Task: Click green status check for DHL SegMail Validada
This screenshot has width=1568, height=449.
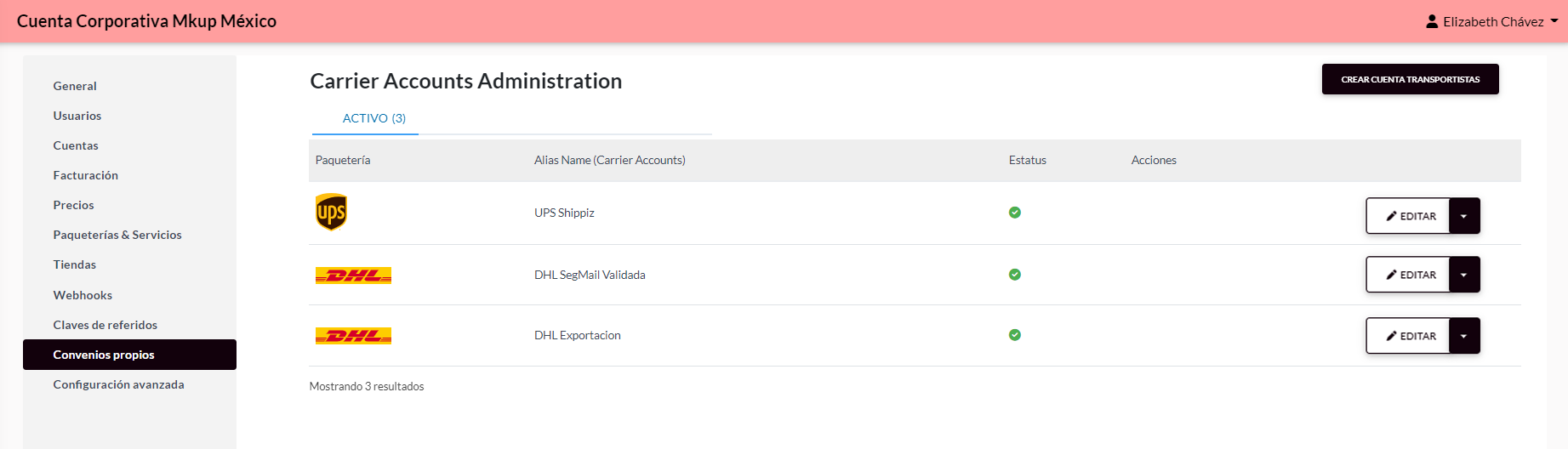Action: click(1014, 275)
